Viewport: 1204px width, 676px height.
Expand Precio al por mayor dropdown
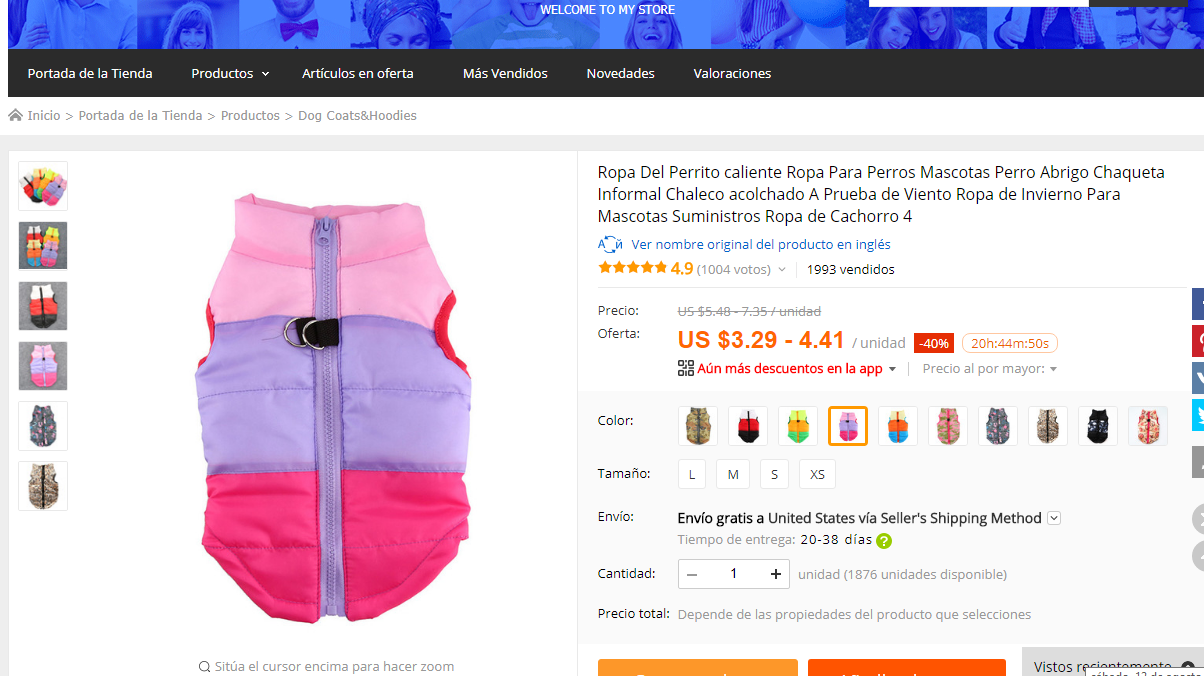click(x=989, y=369)
